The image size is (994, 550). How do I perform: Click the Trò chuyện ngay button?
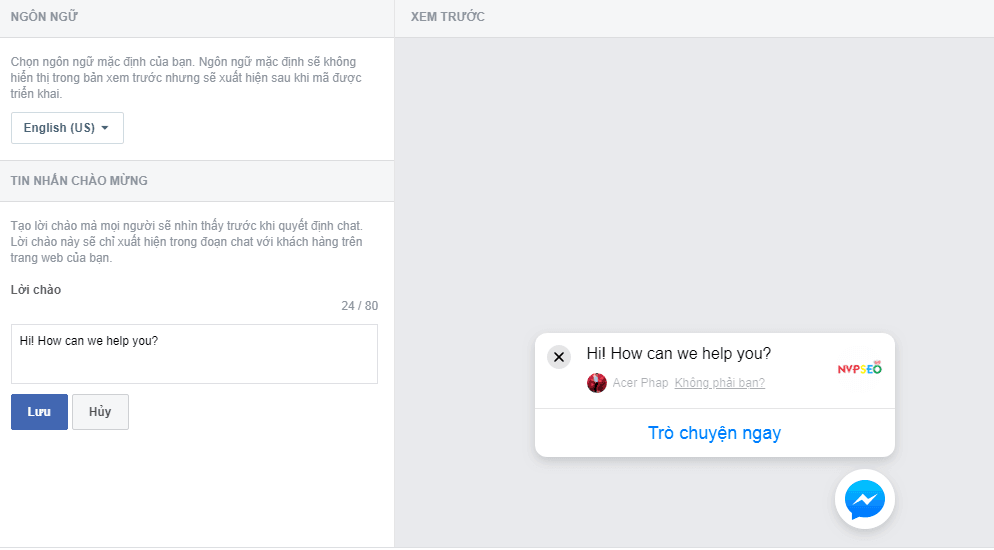coord(714,433)
